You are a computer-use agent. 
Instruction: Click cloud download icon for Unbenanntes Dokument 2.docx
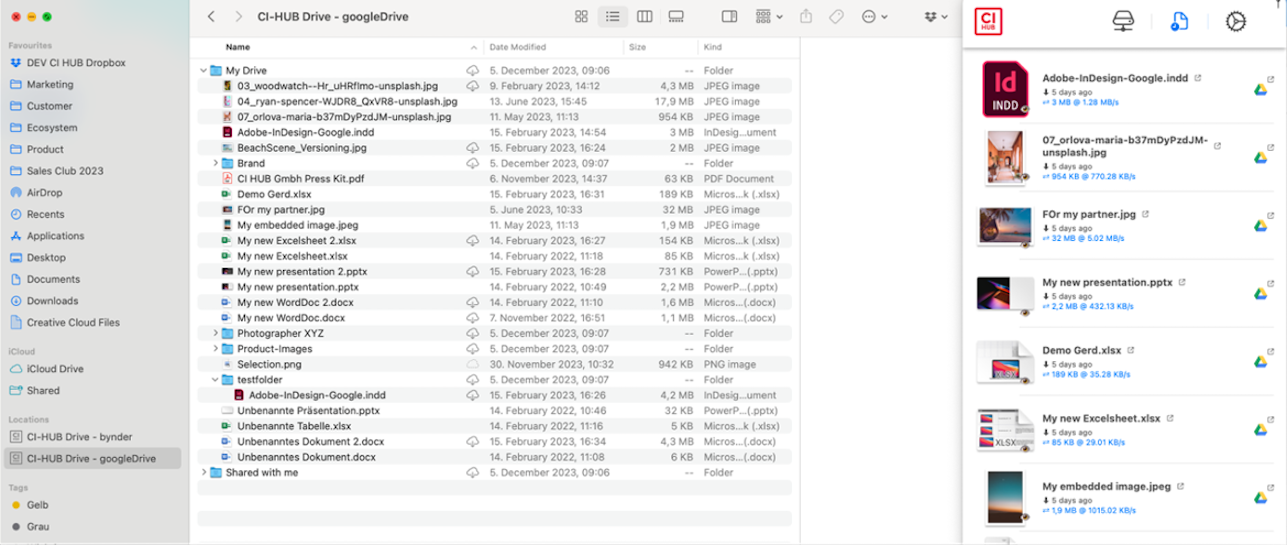click(x=473, y=441)
